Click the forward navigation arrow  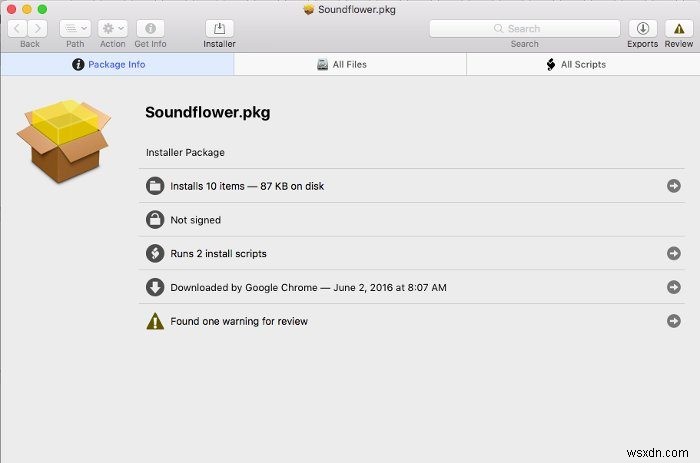click(38, 29)
